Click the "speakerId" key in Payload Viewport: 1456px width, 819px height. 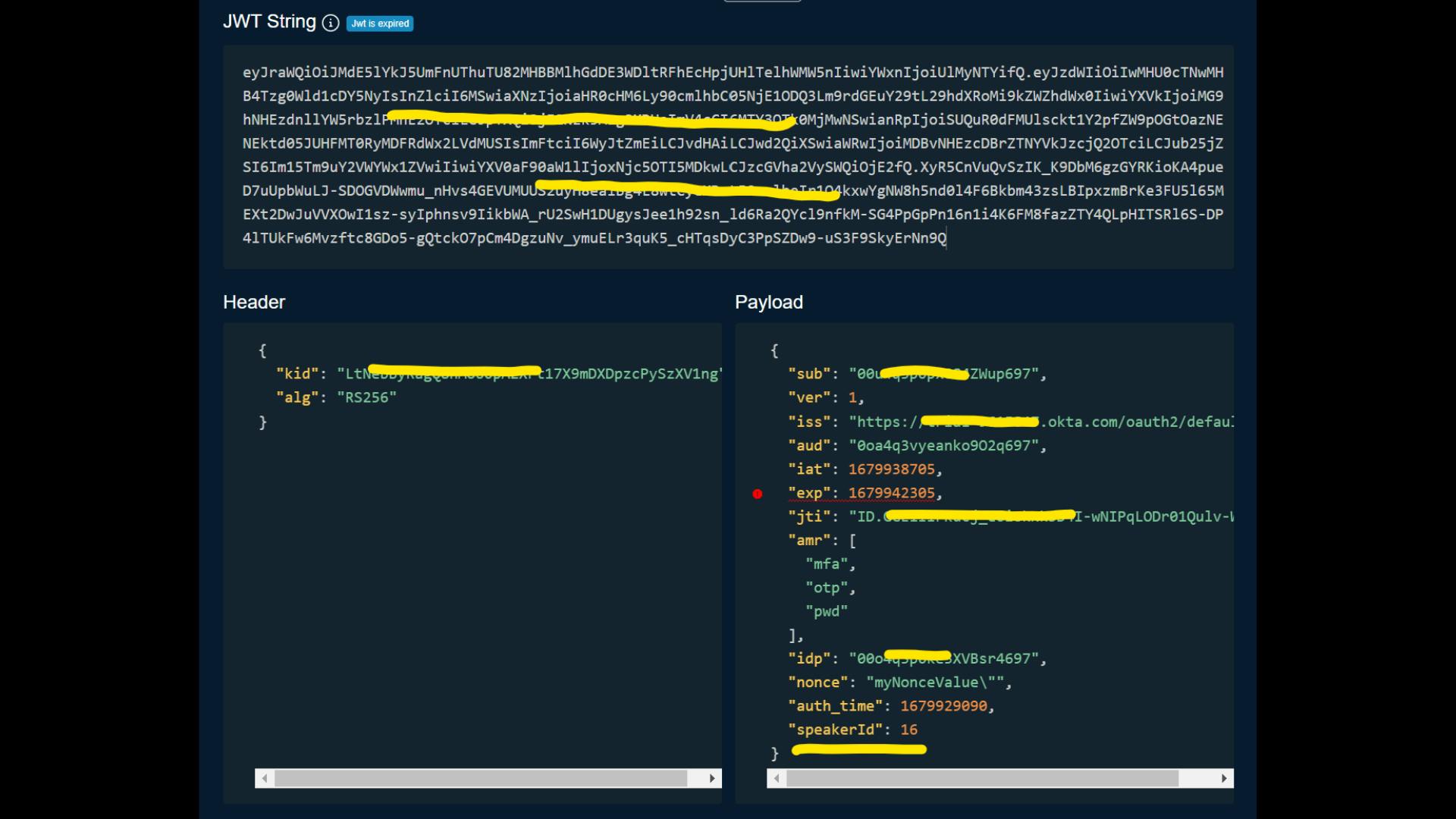(836, 730)
